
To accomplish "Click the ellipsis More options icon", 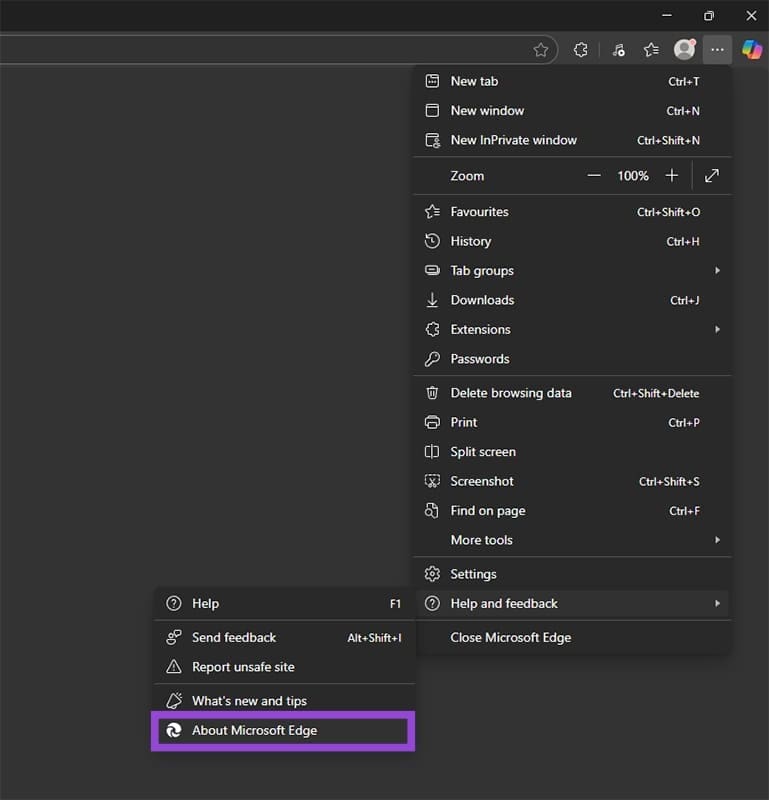I will pos(717,49).
